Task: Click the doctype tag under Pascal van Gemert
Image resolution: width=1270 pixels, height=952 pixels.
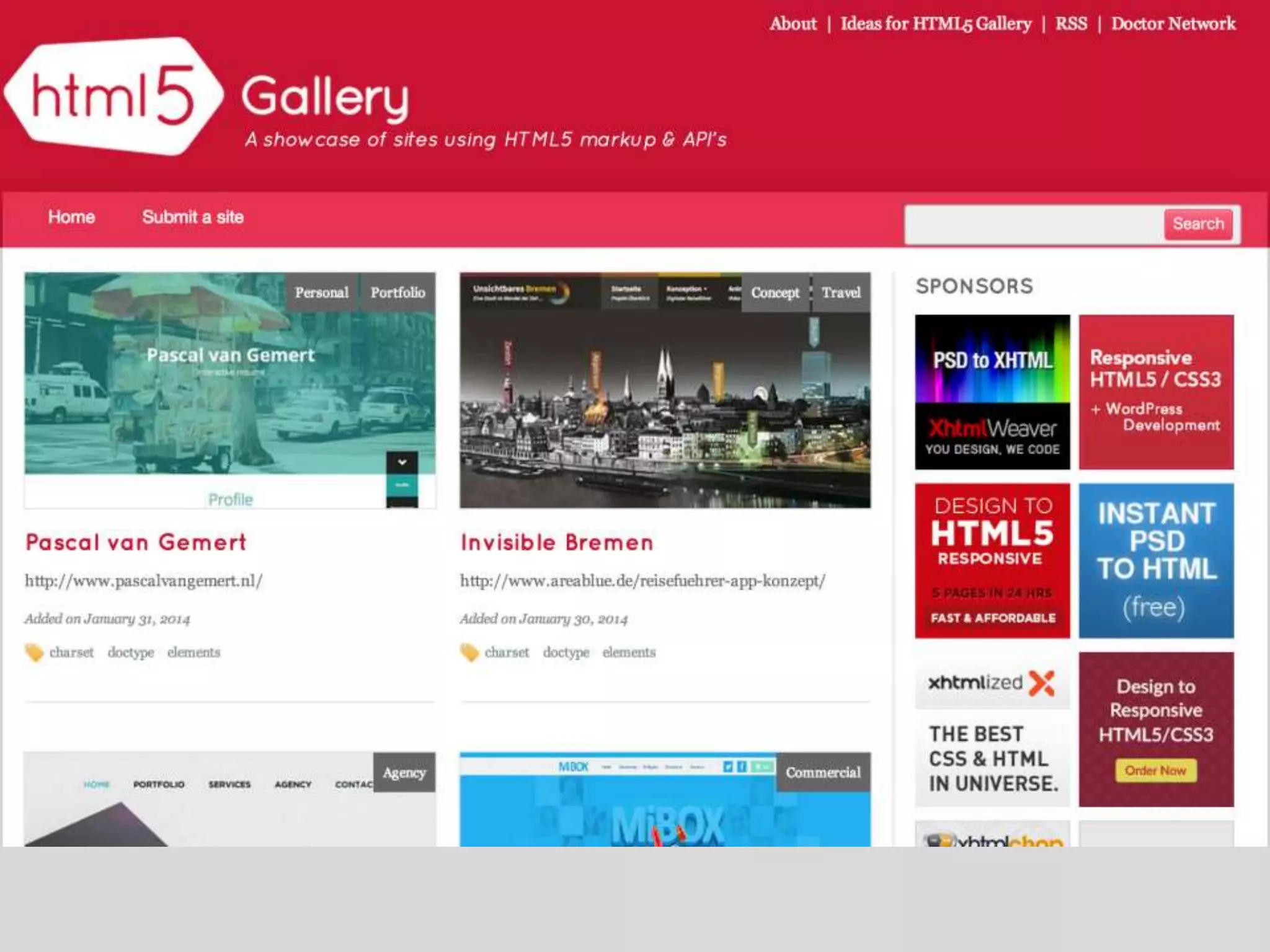Action: [x=130, y=652]
